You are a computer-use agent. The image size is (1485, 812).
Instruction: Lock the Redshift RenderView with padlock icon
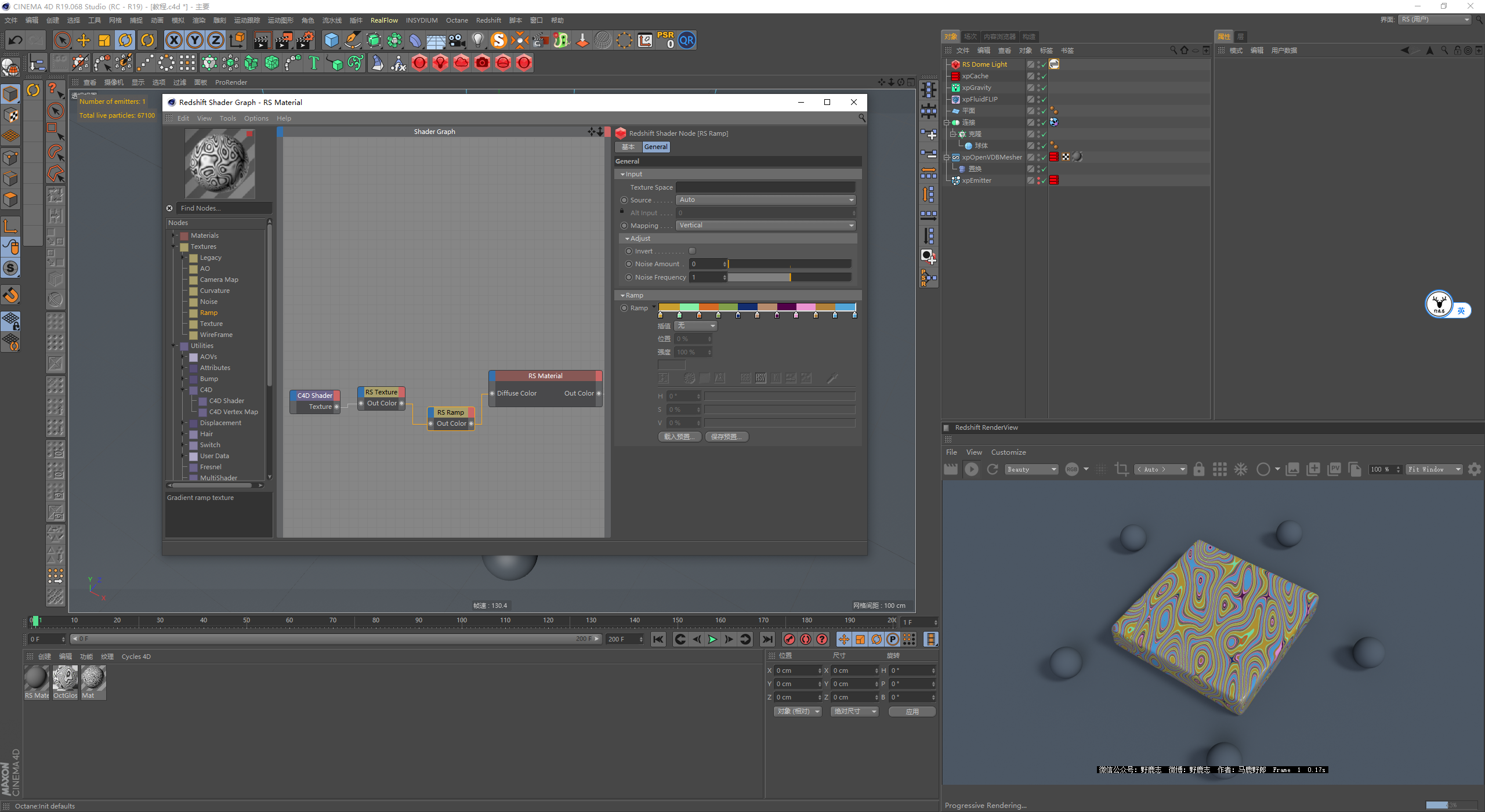coord(1198,469)
